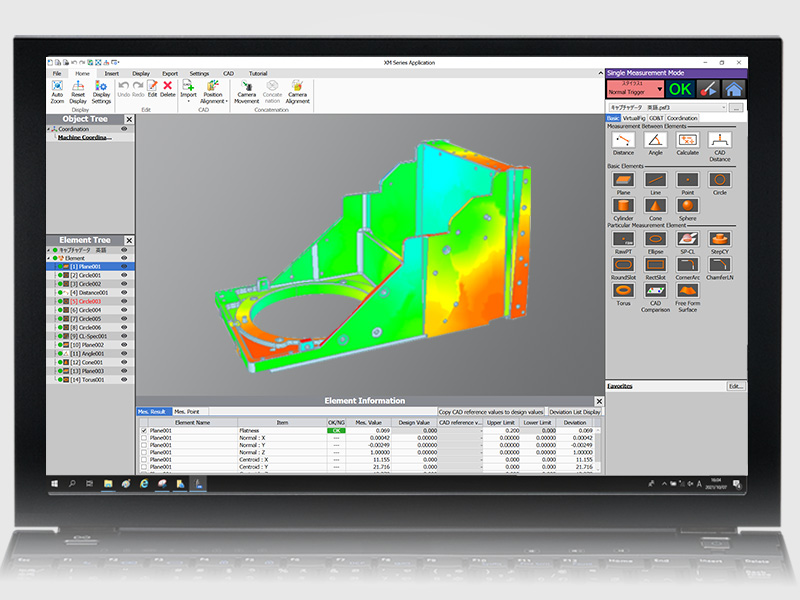The width and height of the screenshot is (800, 600).
Task: Hide Plane001 using its eye icon
Action: [125, 267]
